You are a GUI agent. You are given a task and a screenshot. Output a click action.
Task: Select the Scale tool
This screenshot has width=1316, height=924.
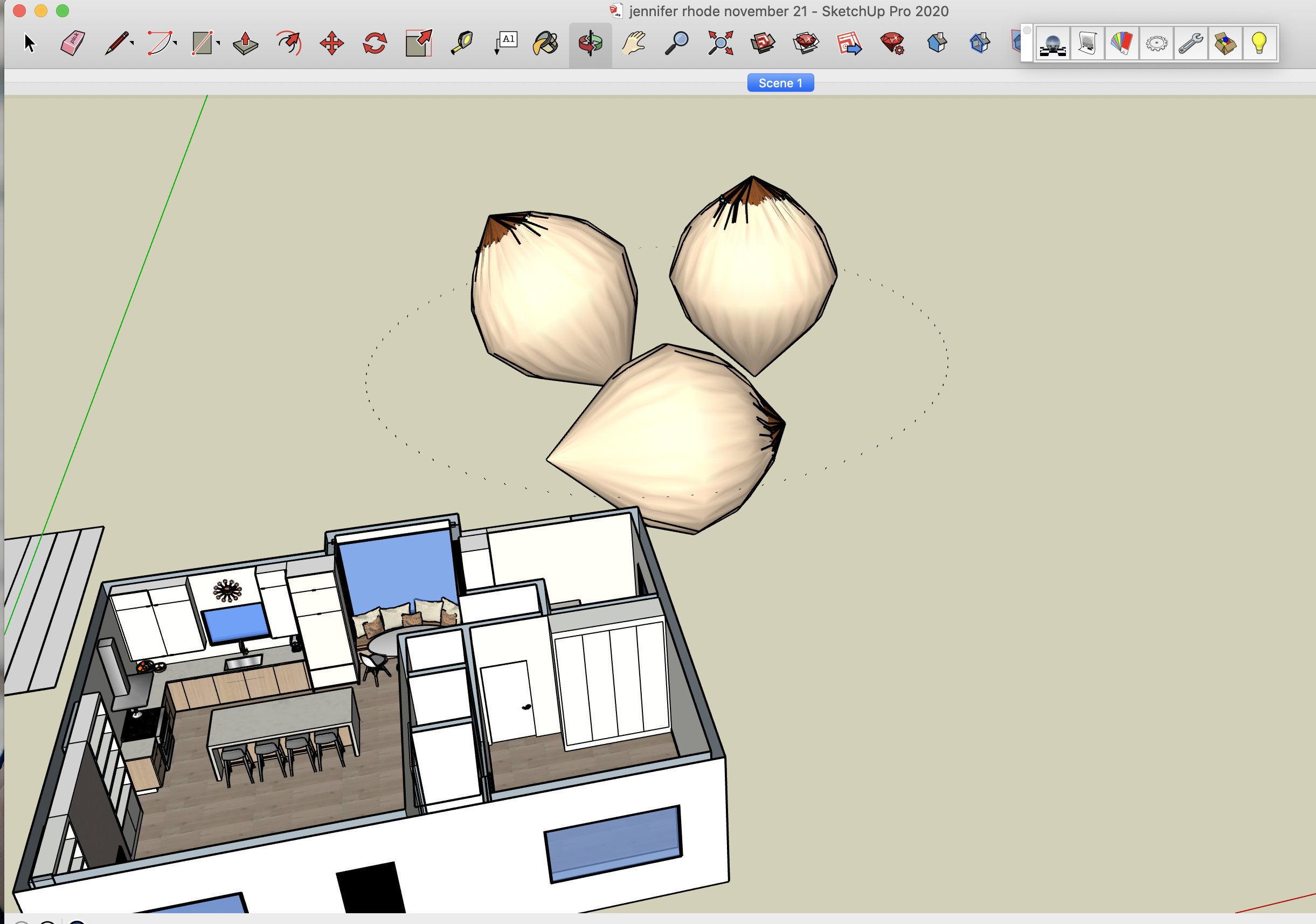pos(418,43)
